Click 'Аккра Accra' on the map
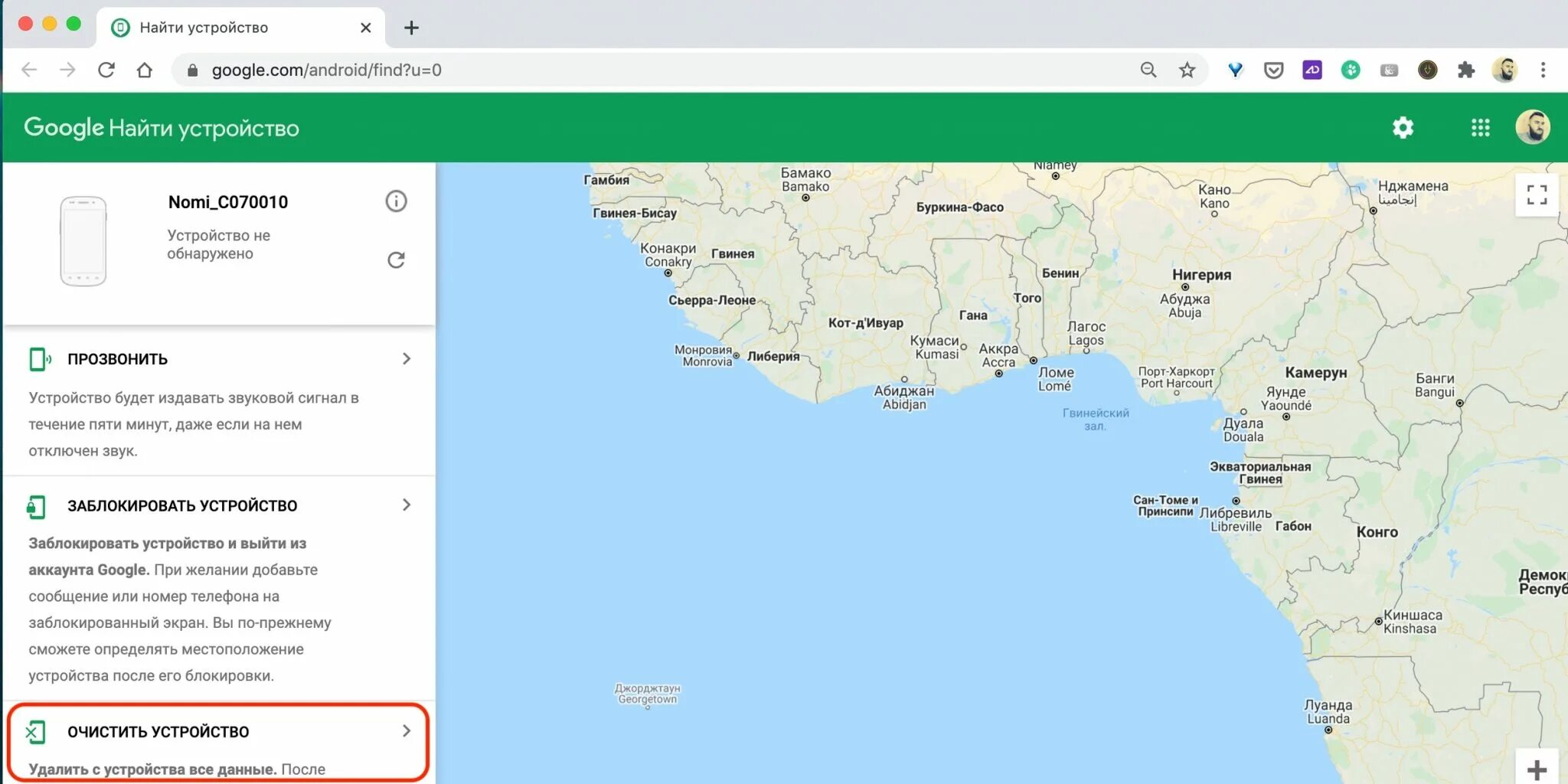 (998, 355)
